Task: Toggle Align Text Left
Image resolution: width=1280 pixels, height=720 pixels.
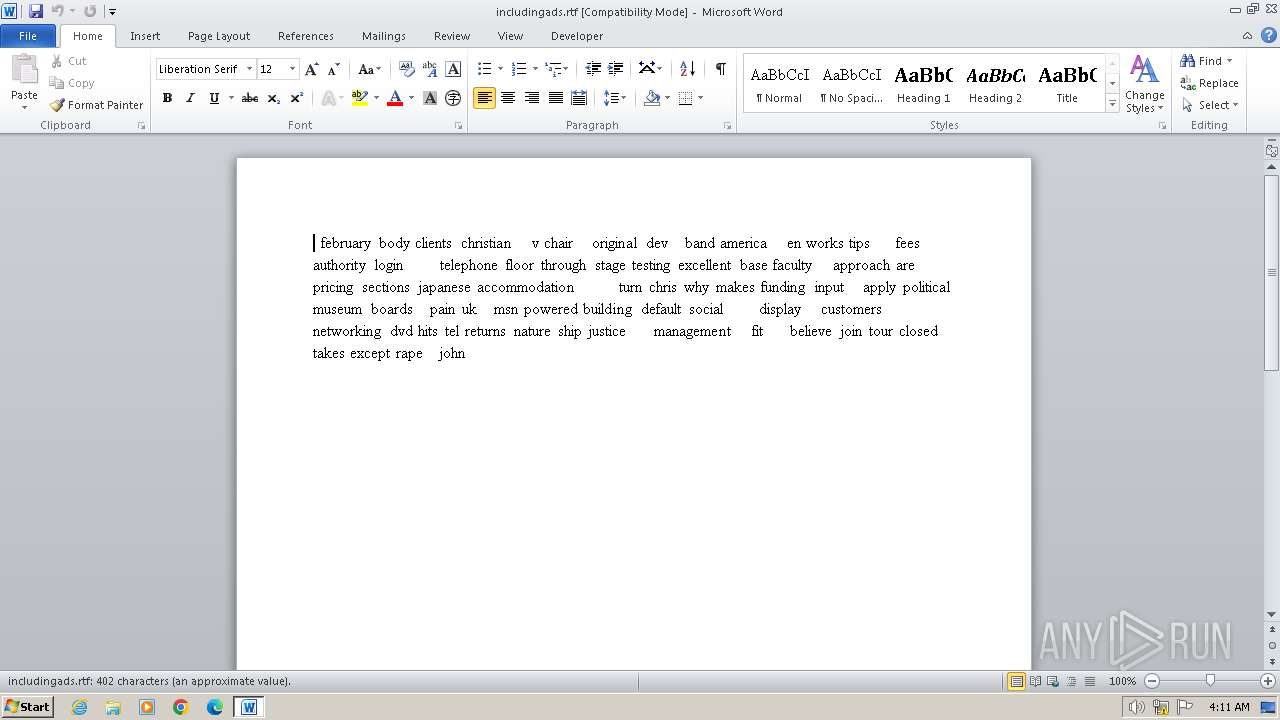Action: [x=484, y=98]
